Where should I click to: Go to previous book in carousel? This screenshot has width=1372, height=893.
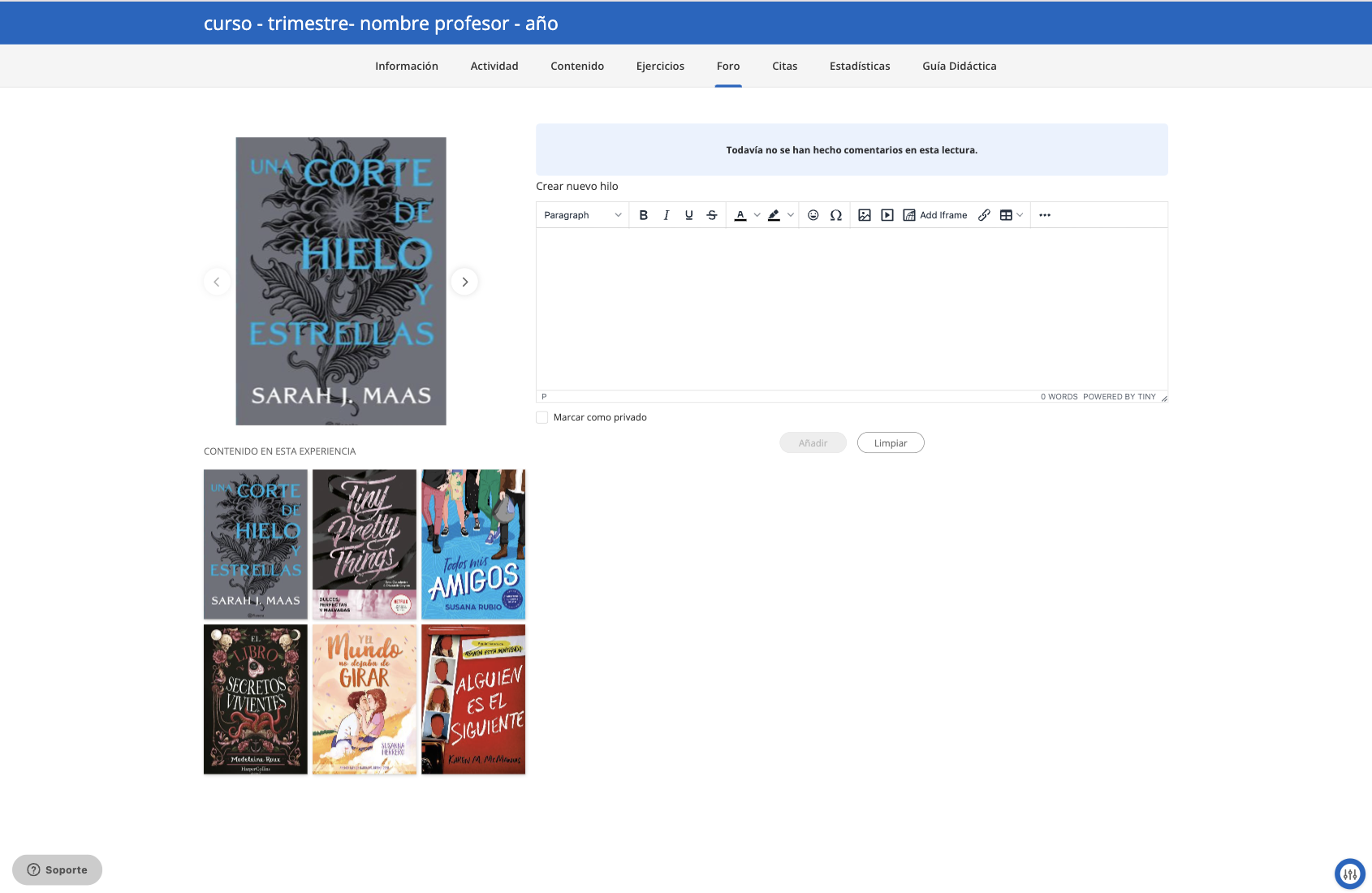[217, 282]
